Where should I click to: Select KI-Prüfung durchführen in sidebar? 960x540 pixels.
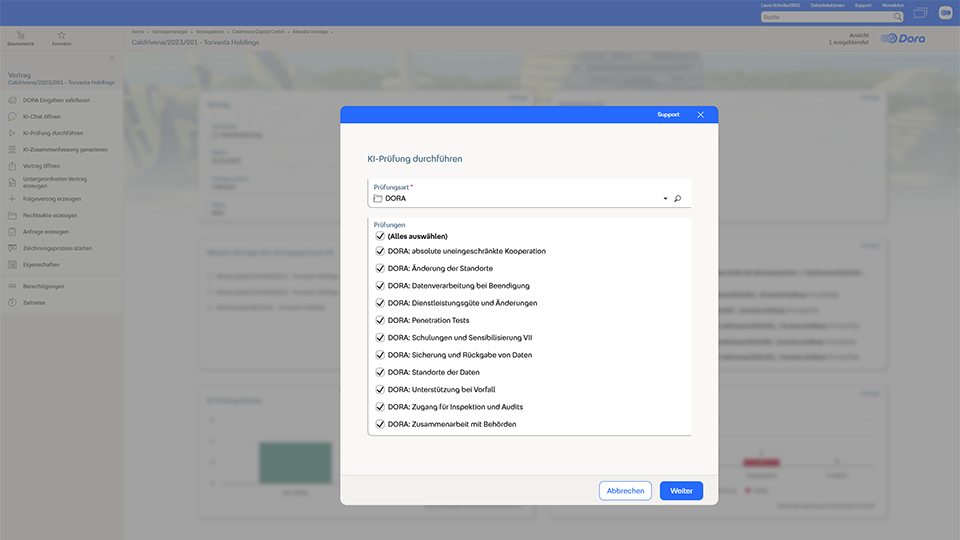[53, 133]
